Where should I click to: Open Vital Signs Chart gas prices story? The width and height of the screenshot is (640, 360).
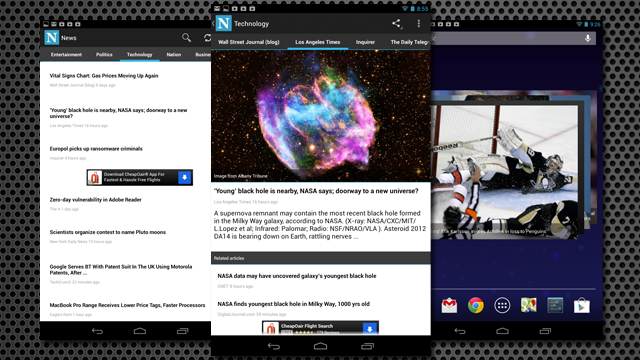[x=104, y=76]
